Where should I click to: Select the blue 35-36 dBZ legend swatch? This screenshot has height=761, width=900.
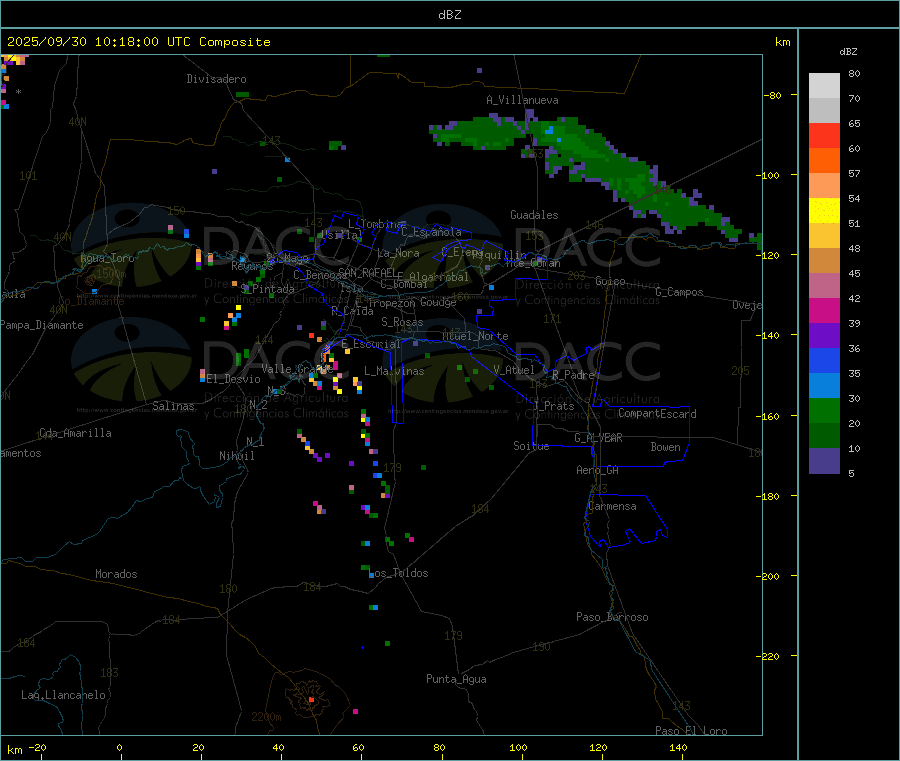click(824, 360)
